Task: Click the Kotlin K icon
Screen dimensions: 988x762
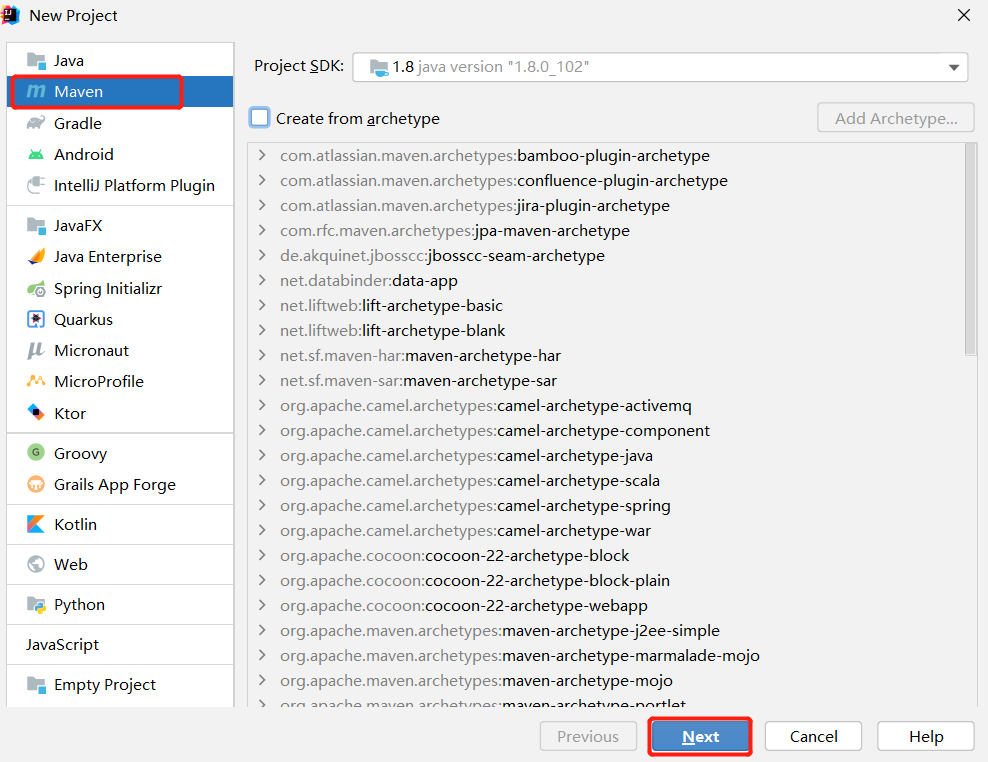Action: click(37, 524)
